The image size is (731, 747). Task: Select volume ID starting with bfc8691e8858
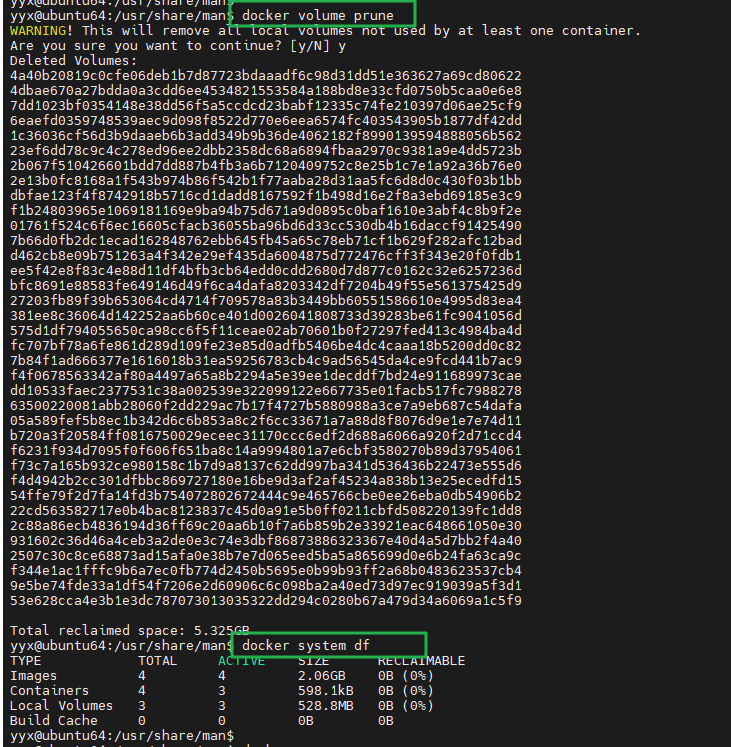pos(266,286)
